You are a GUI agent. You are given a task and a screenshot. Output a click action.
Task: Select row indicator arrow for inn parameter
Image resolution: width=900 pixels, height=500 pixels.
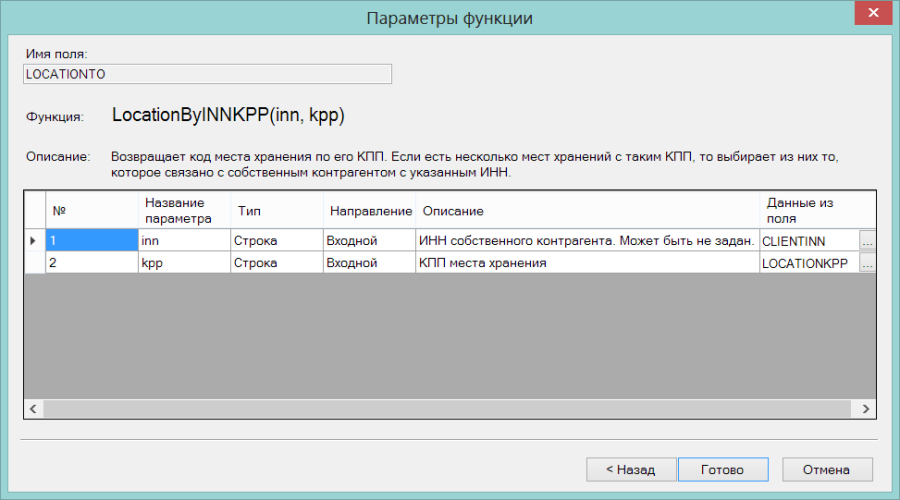33,241
